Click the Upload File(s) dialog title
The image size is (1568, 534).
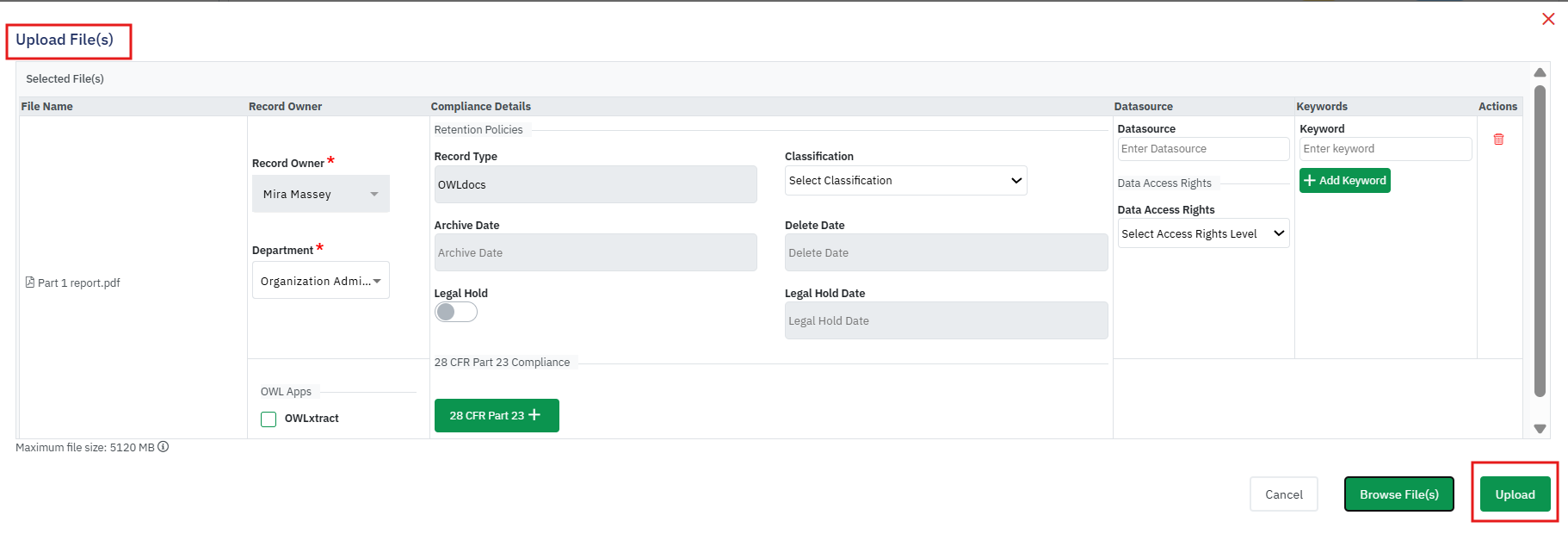(65, 40)
